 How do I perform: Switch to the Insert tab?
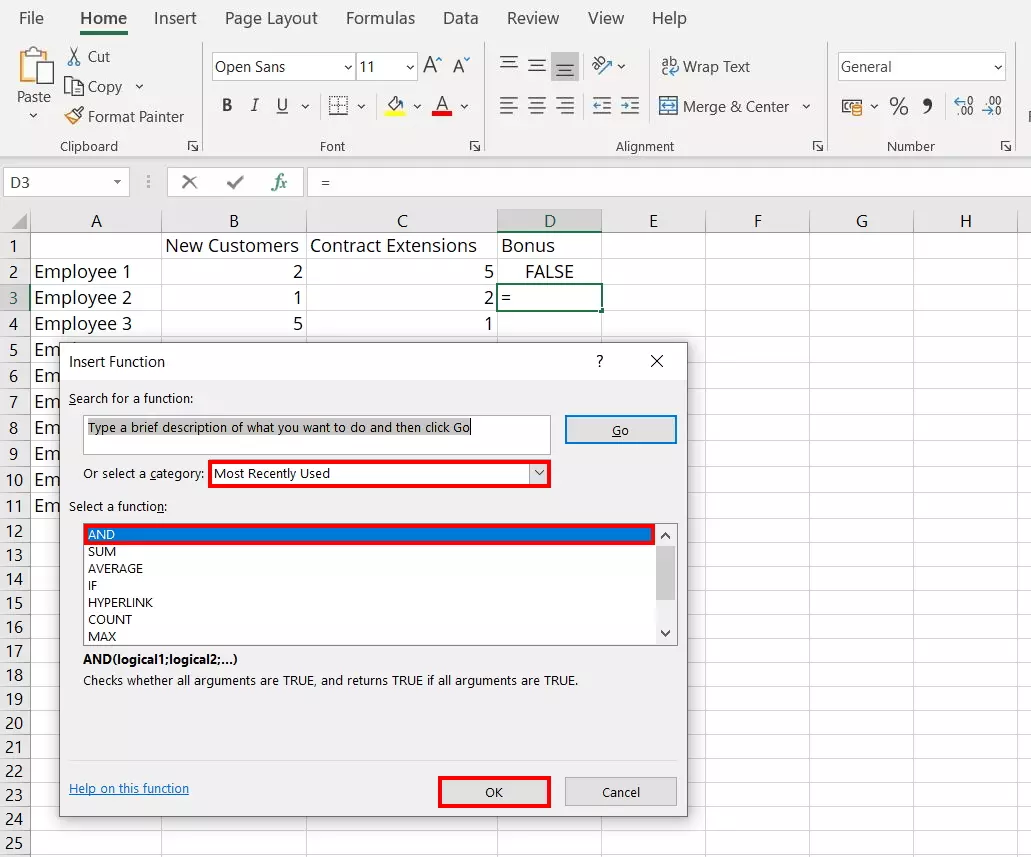tap(175, 18)
